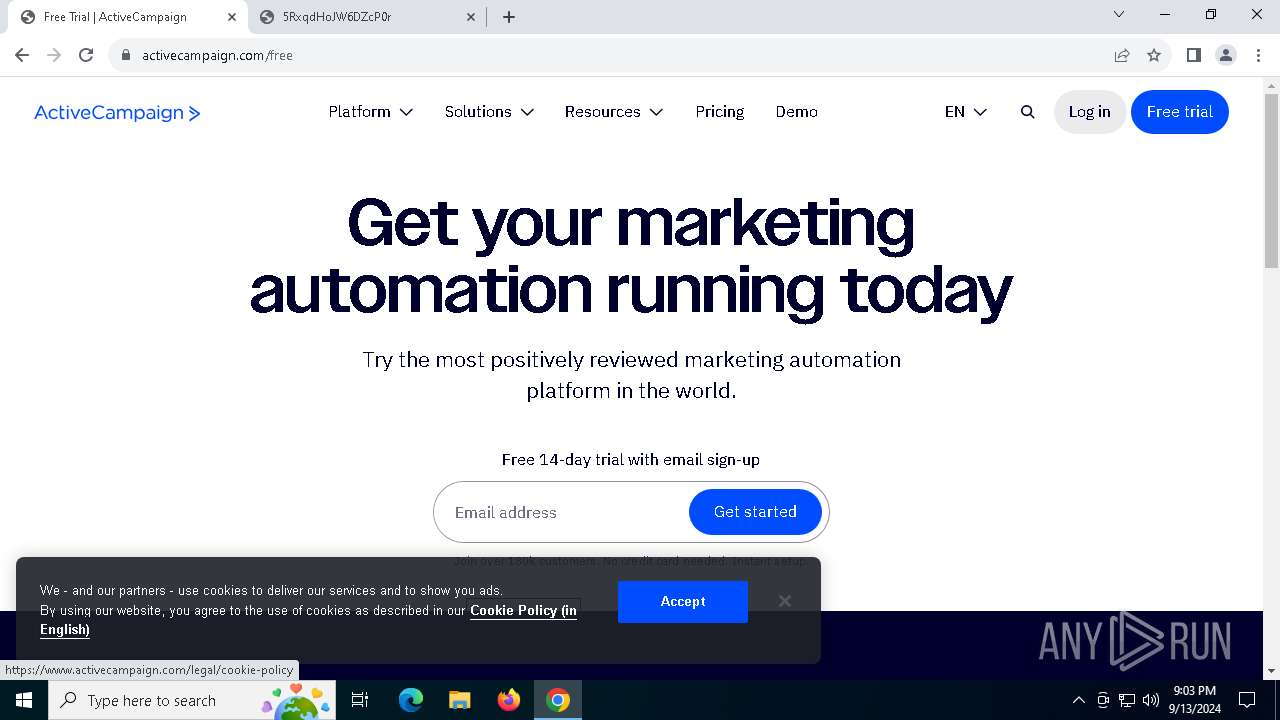Click the Windows taskbar search box
The height and width of the screenshot is (720, 1280).
point(193,700)
